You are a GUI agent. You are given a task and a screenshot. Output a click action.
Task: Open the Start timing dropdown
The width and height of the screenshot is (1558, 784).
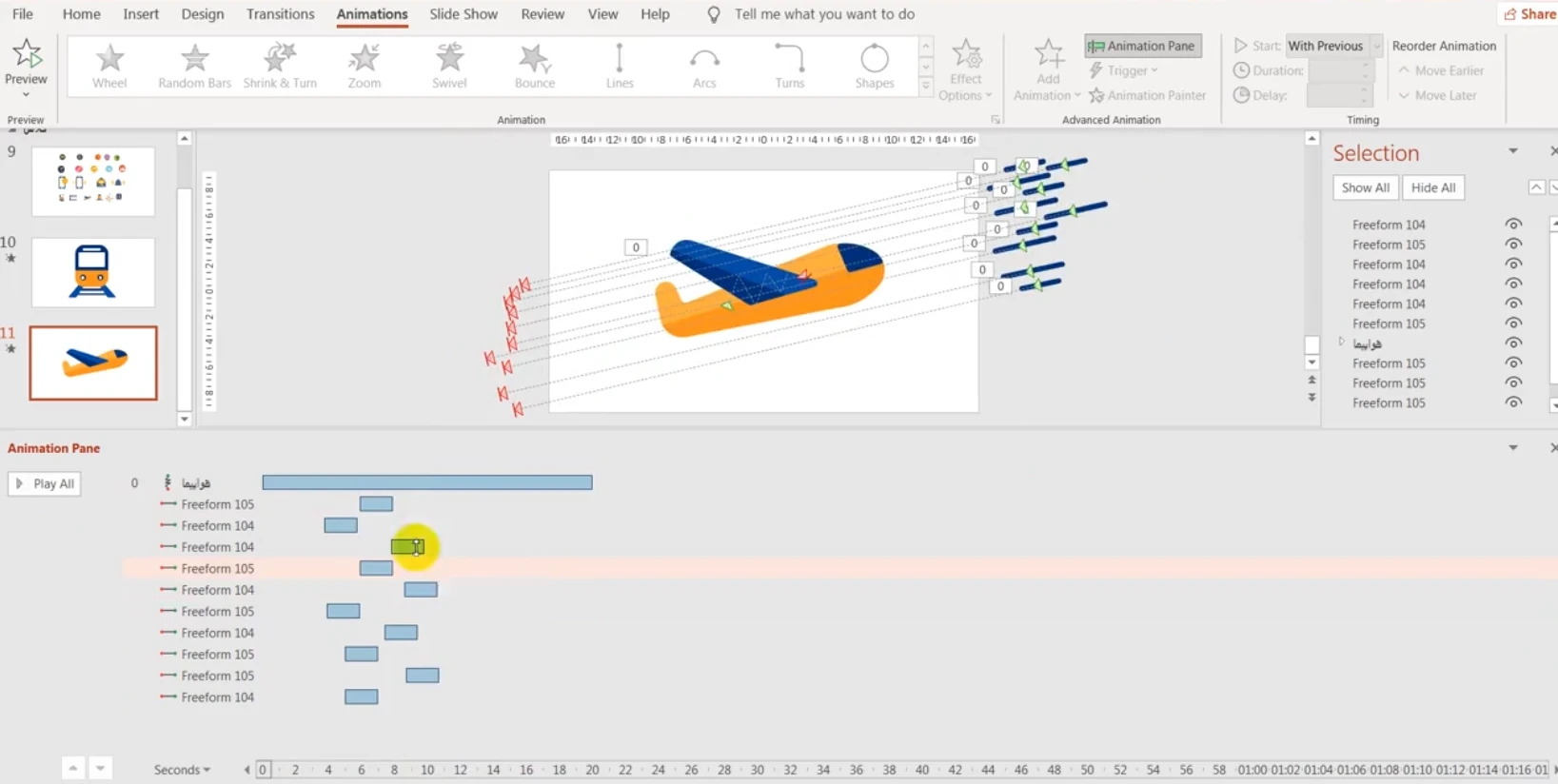(1376, 46)
